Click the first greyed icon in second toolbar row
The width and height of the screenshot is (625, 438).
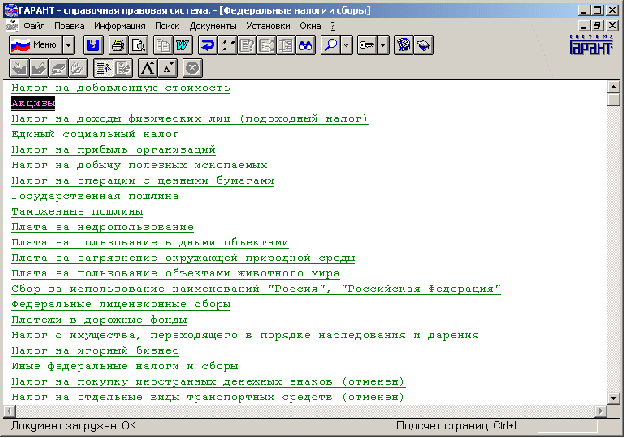19,68
